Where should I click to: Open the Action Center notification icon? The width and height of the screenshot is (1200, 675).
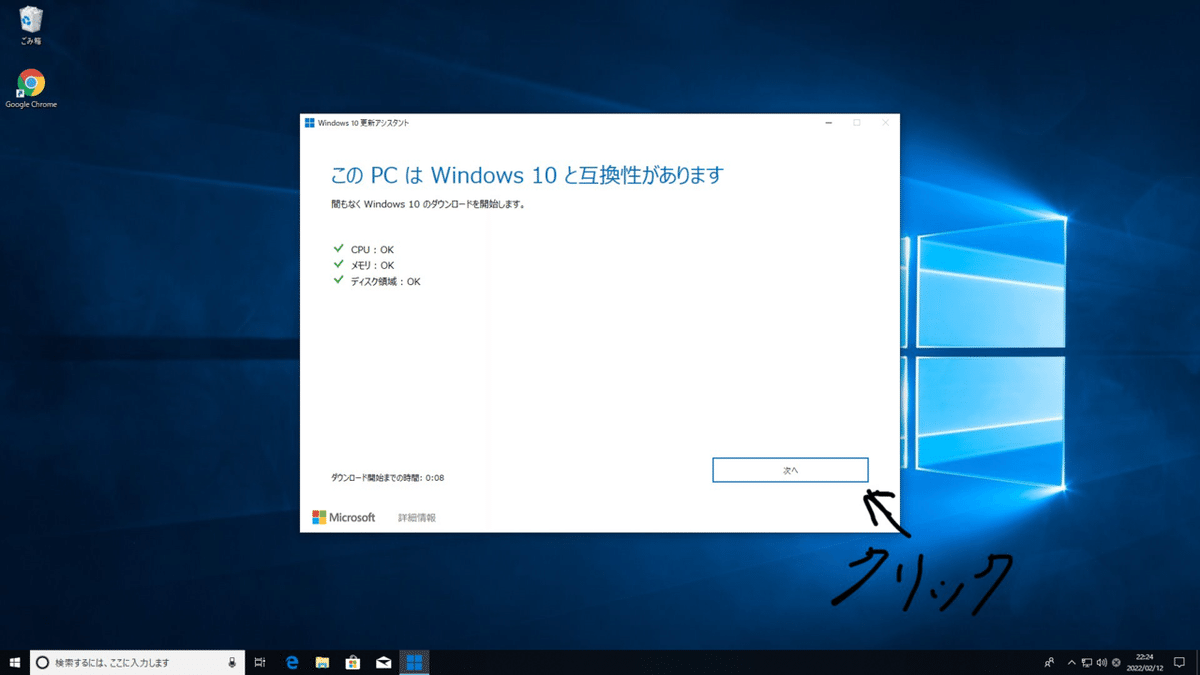point(1178,662)
